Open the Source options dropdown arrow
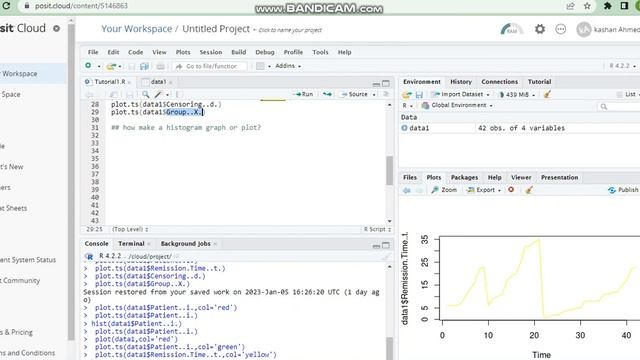640x360 pixels. 374,95
